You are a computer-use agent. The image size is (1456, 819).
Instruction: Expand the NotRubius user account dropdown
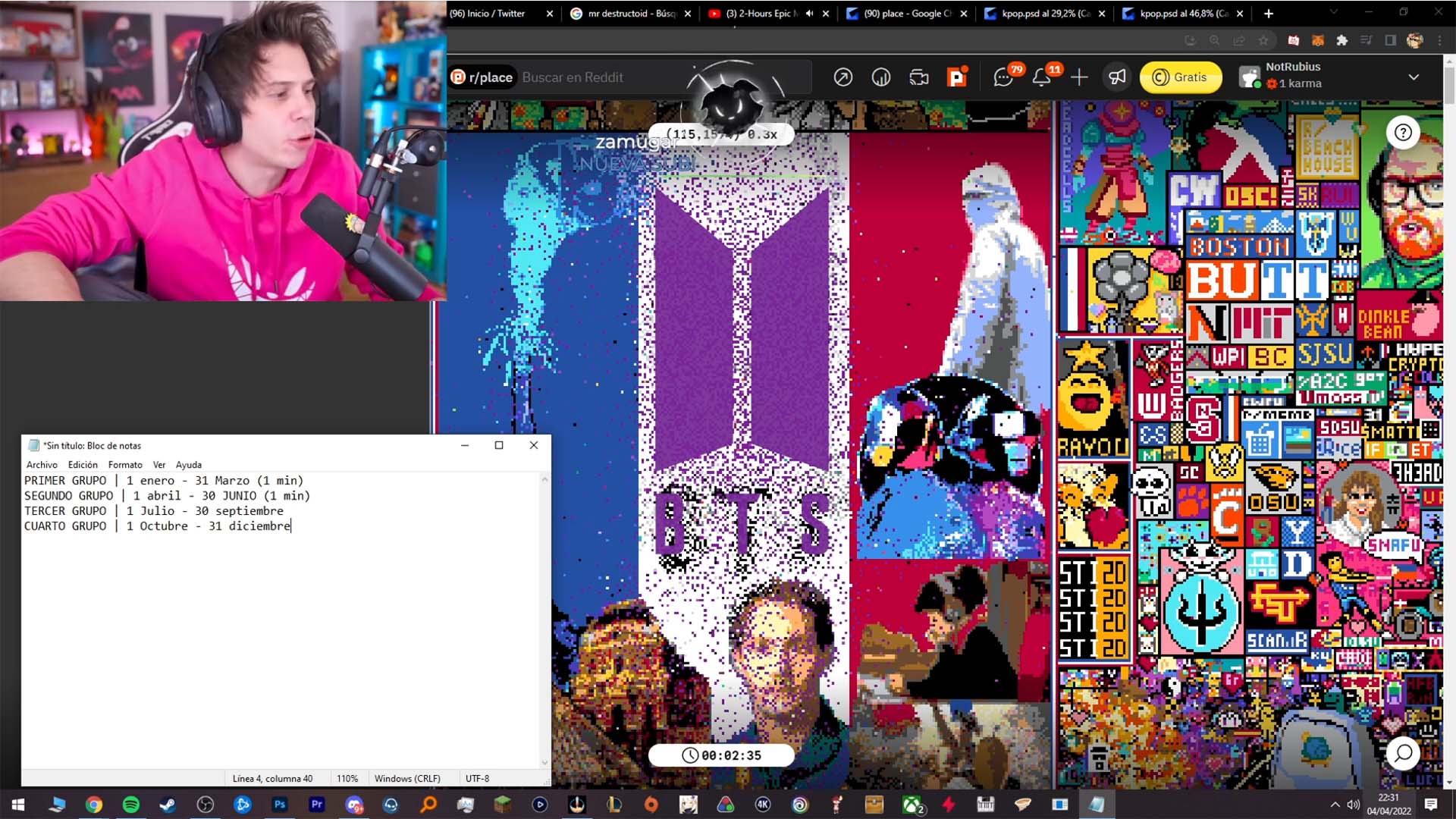1414,77
